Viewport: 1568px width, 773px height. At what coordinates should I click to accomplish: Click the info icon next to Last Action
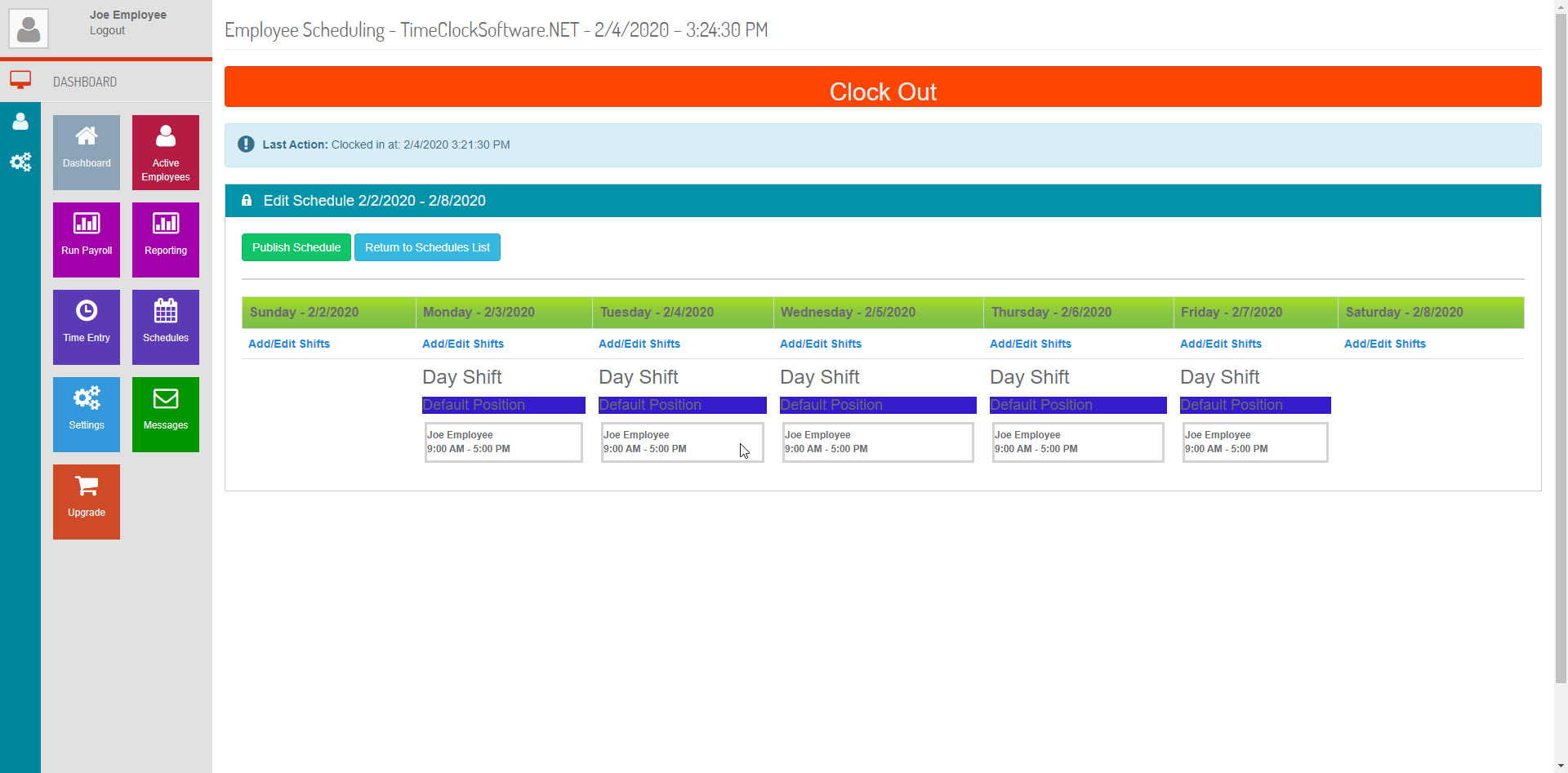tap(245, 144)
